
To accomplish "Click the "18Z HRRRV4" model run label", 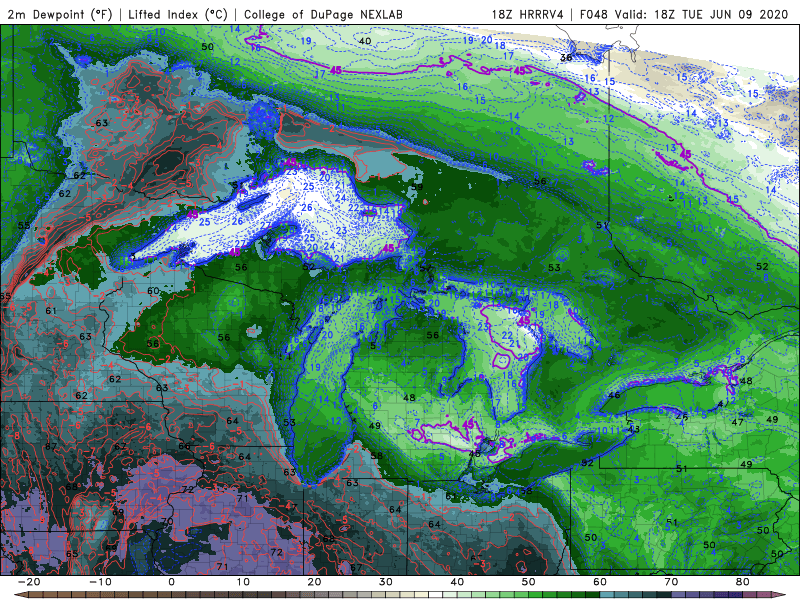I will tap(528, 15).
